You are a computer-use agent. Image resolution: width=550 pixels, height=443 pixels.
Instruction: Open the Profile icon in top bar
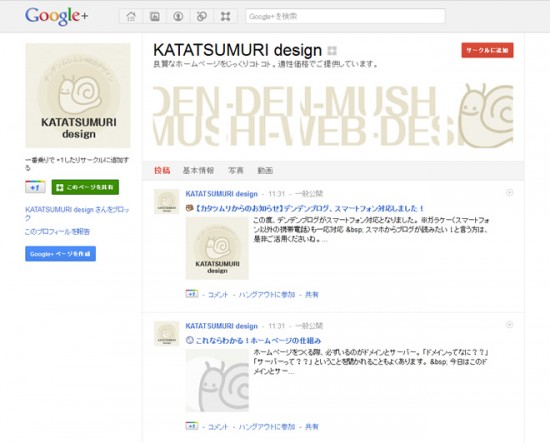pyautogui.click(x=178, y=16)
